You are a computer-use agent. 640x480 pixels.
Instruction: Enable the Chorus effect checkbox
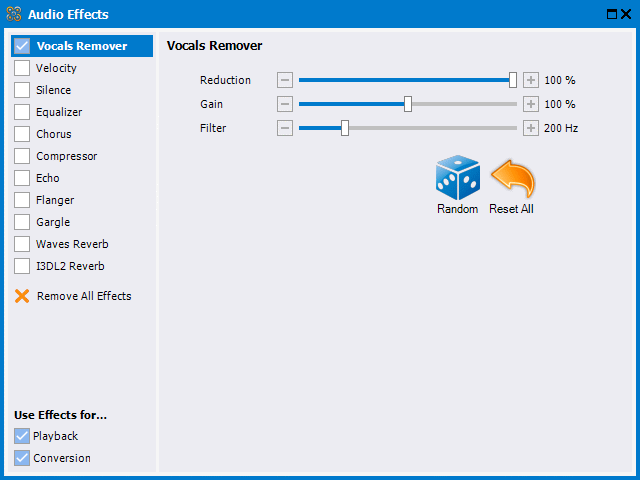[22, 134]
